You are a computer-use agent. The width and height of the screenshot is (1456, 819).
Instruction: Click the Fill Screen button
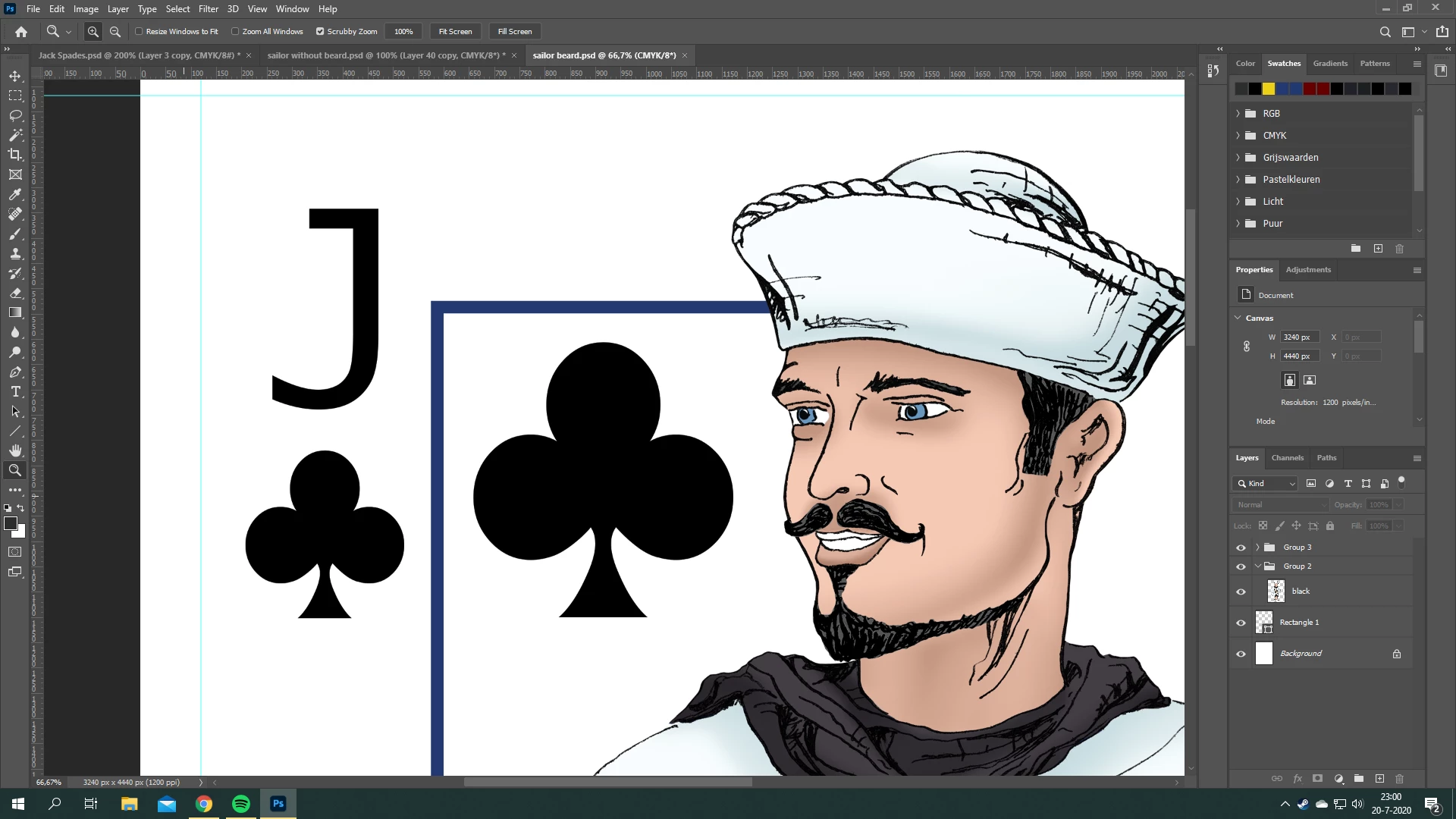(515, 31)
